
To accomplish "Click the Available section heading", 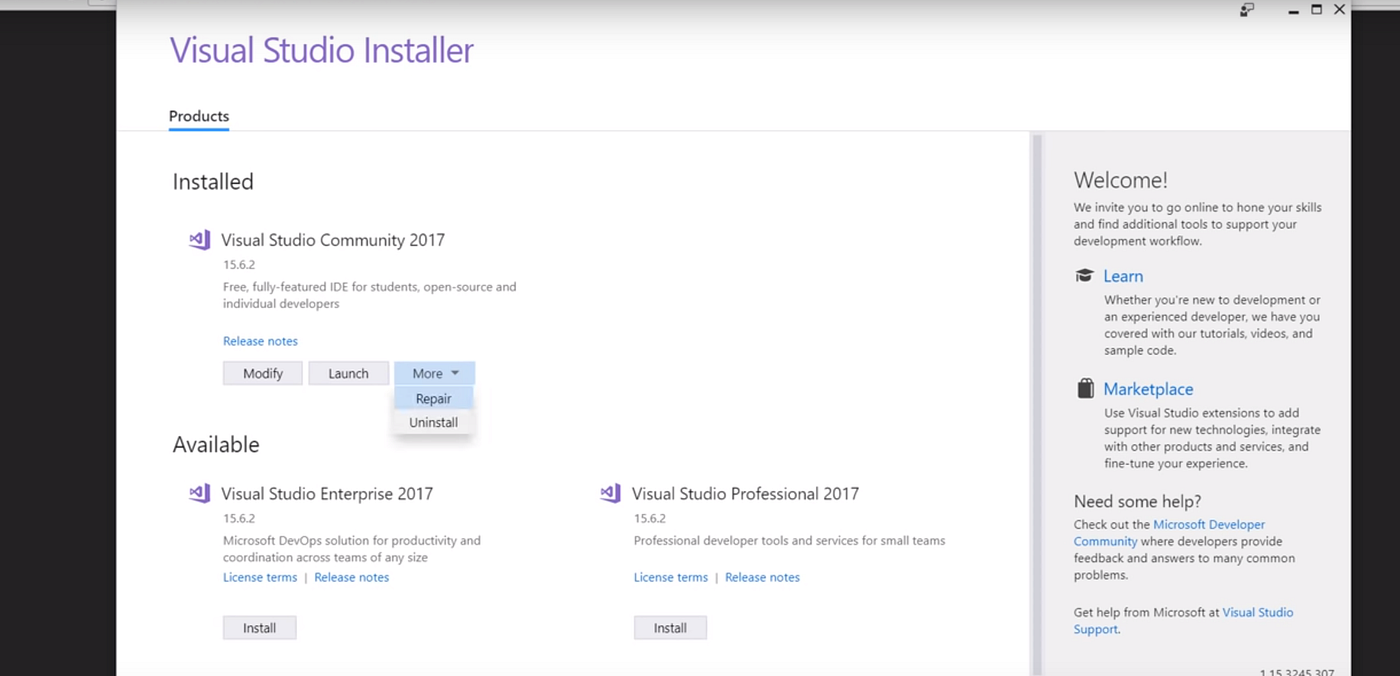I will click(216, 444).
